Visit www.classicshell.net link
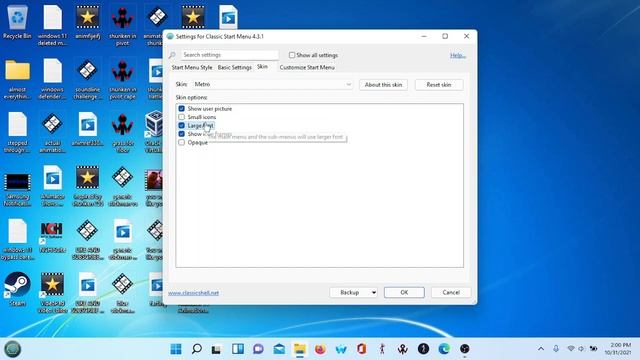This screenshot has width=640, height=360. (193, 293)
